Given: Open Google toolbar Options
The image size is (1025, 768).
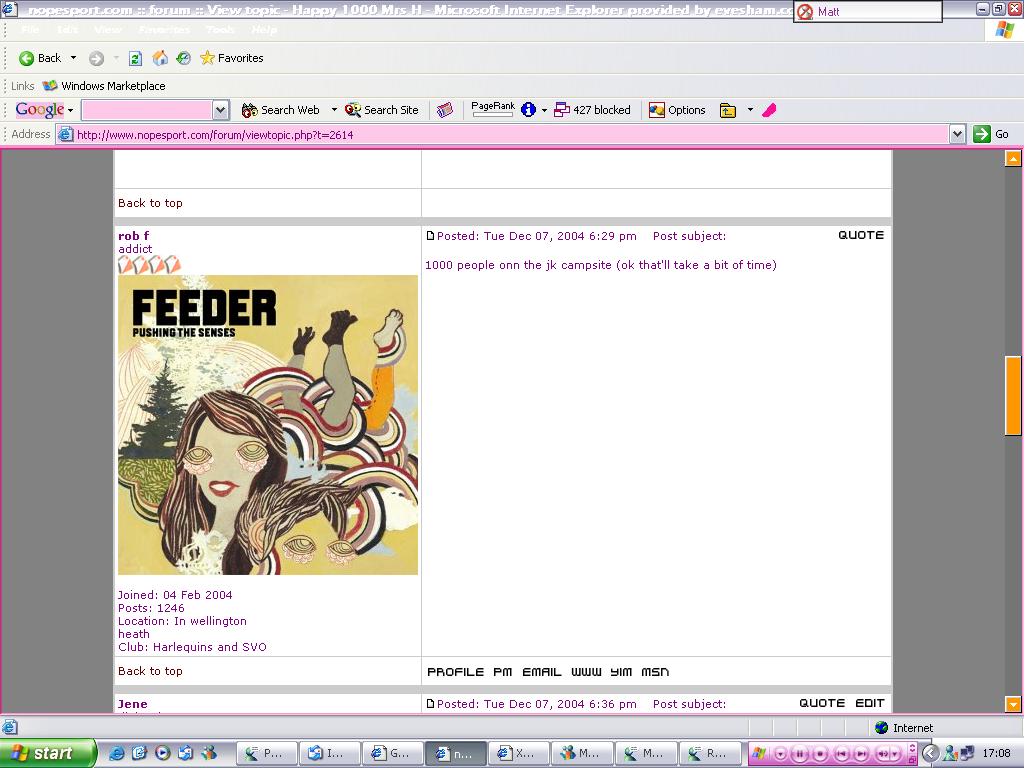Looking at the screenshot, I should coord(677,110).
